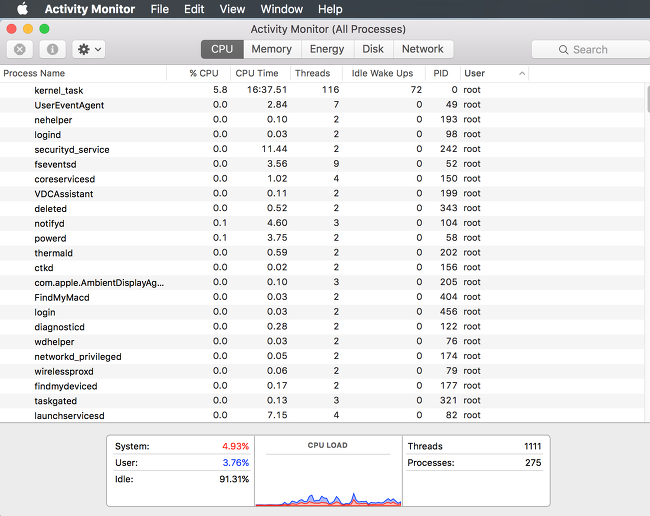Click the User 3.76% value
The image size is (650, 516).
pyautogui.click(x=236, y=463)
